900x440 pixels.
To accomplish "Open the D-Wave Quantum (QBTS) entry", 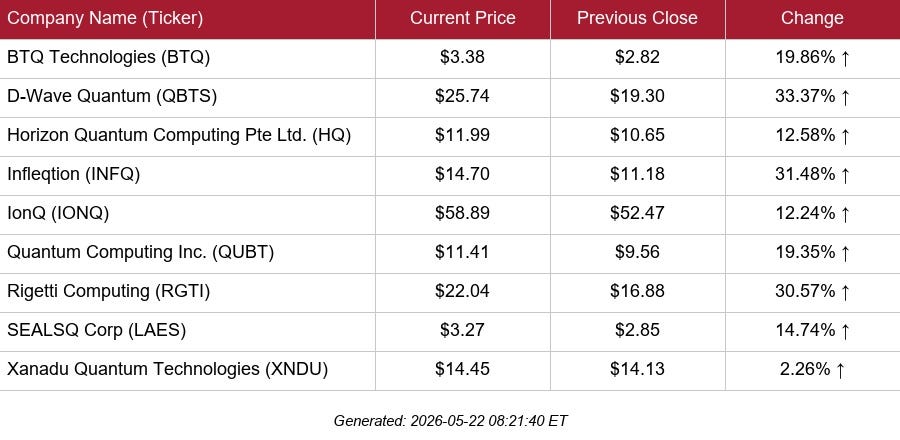I will 112,96.
